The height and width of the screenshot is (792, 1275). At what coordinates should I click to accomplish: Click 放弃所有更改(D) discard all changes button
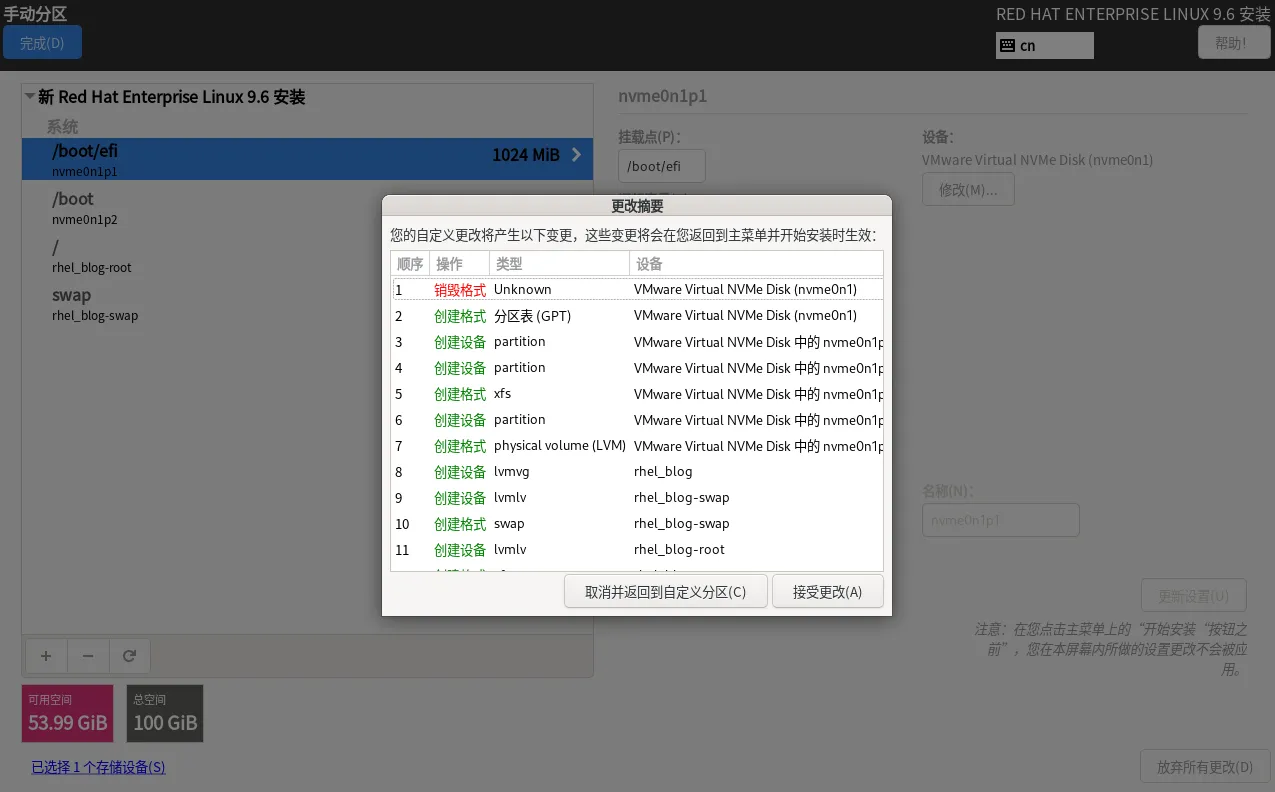pyautogui.click(x=1204, y=767)
